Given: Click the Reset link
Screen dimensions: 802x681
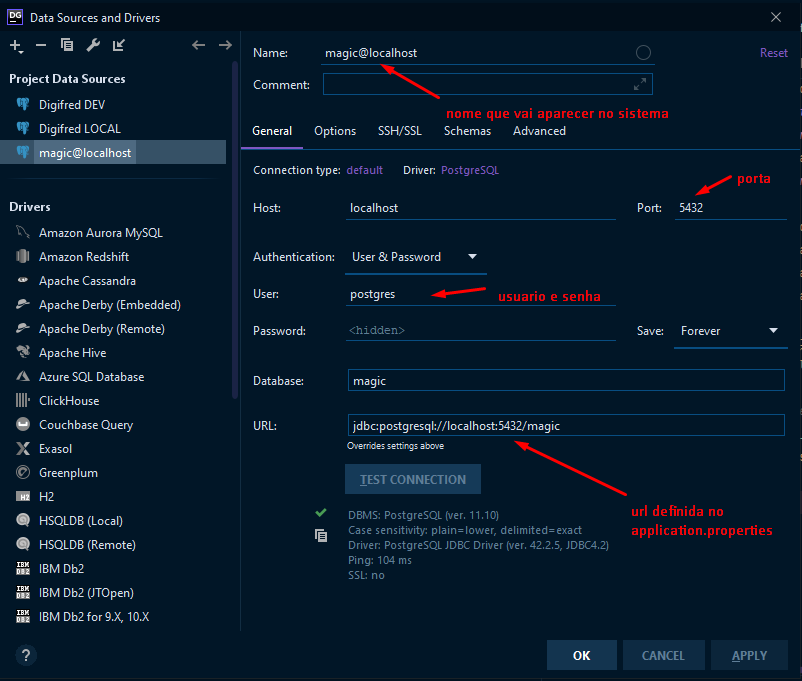Looking at the screenshot, I should coord(773,53).
